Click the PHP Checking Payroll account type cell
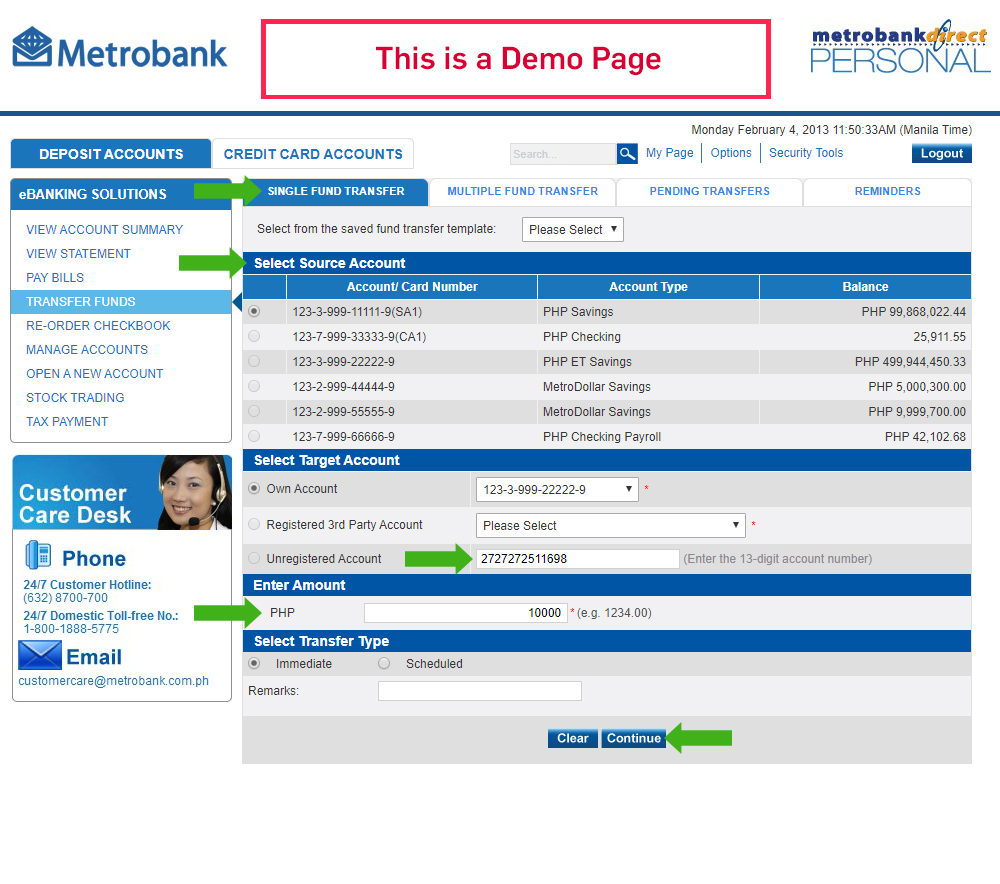Viewport: 1000px width, 884px height. (648, 437)
